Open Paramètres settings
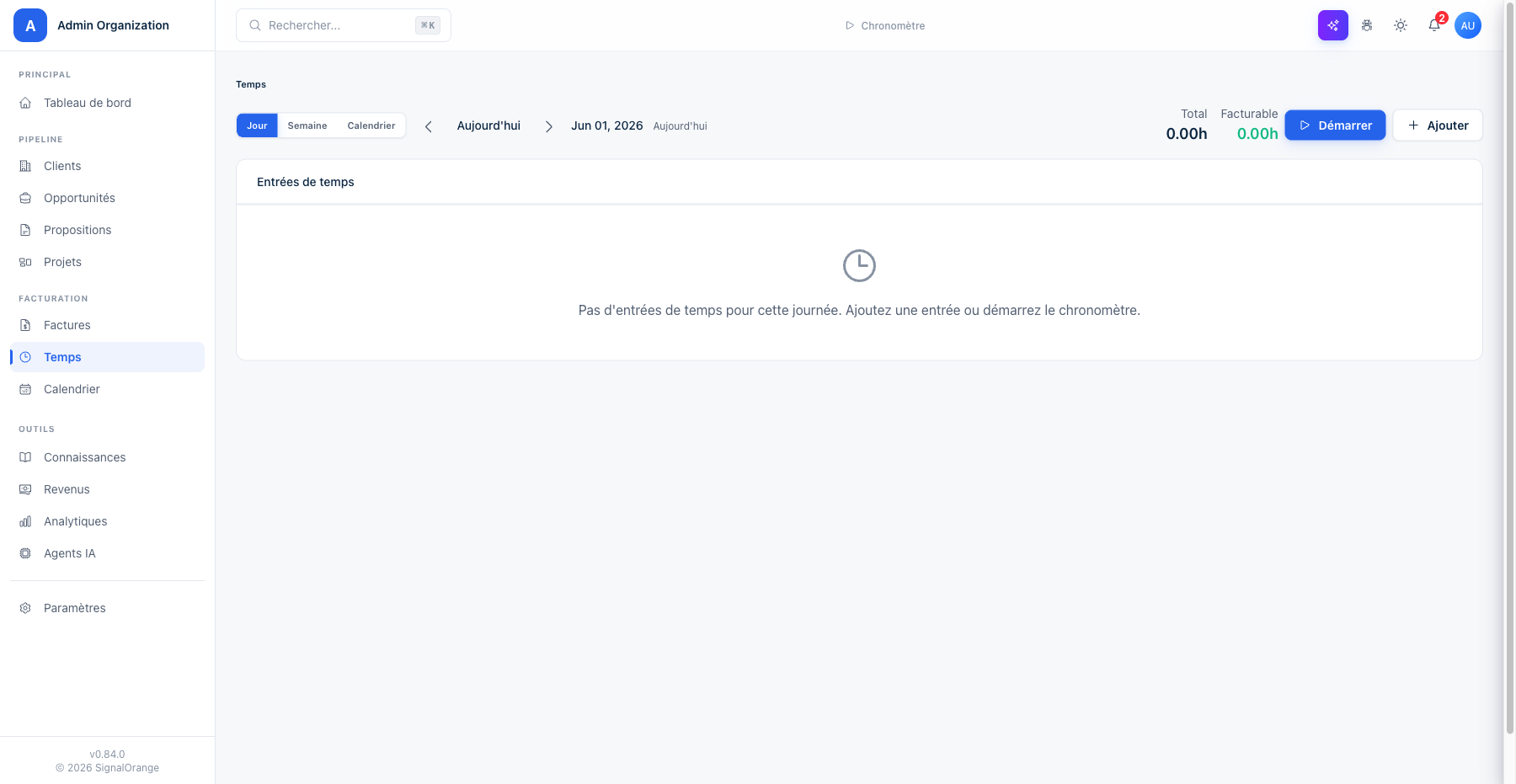This screenshot has width=1516, height=784. pos(107,608)
